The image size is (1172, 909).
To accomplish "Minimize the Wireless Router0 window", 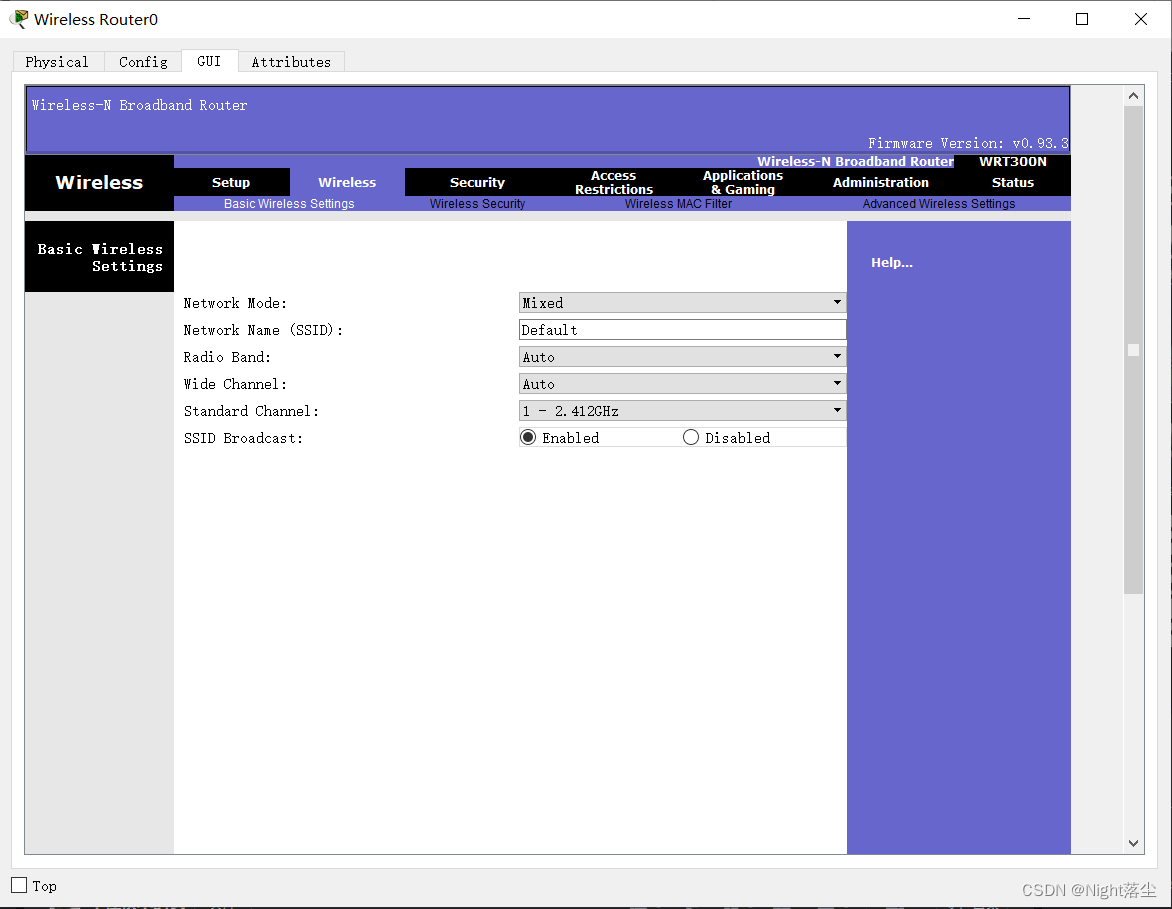I will click(1024, 19).
